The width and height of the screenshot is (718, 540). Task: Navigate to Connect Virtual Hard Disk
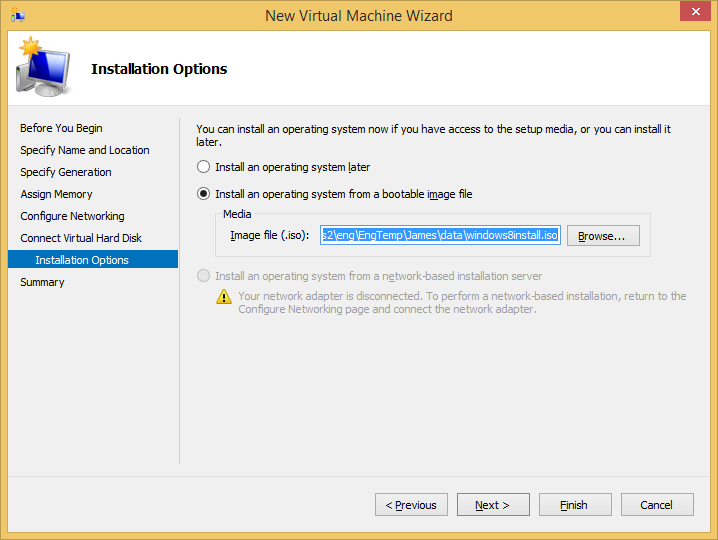click(x=81, y=238)
